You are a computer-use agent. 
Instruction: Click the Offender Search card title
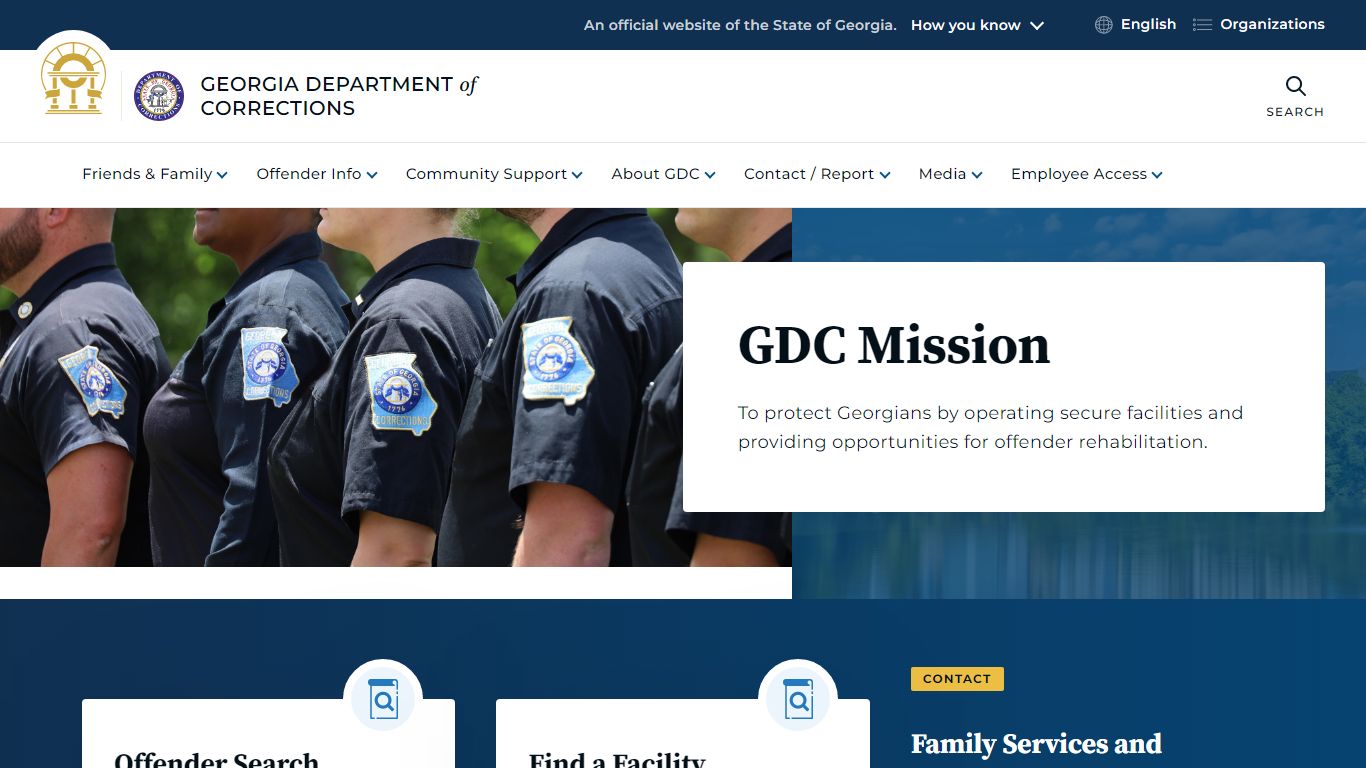pyautogui.click(x=215, y=760)
